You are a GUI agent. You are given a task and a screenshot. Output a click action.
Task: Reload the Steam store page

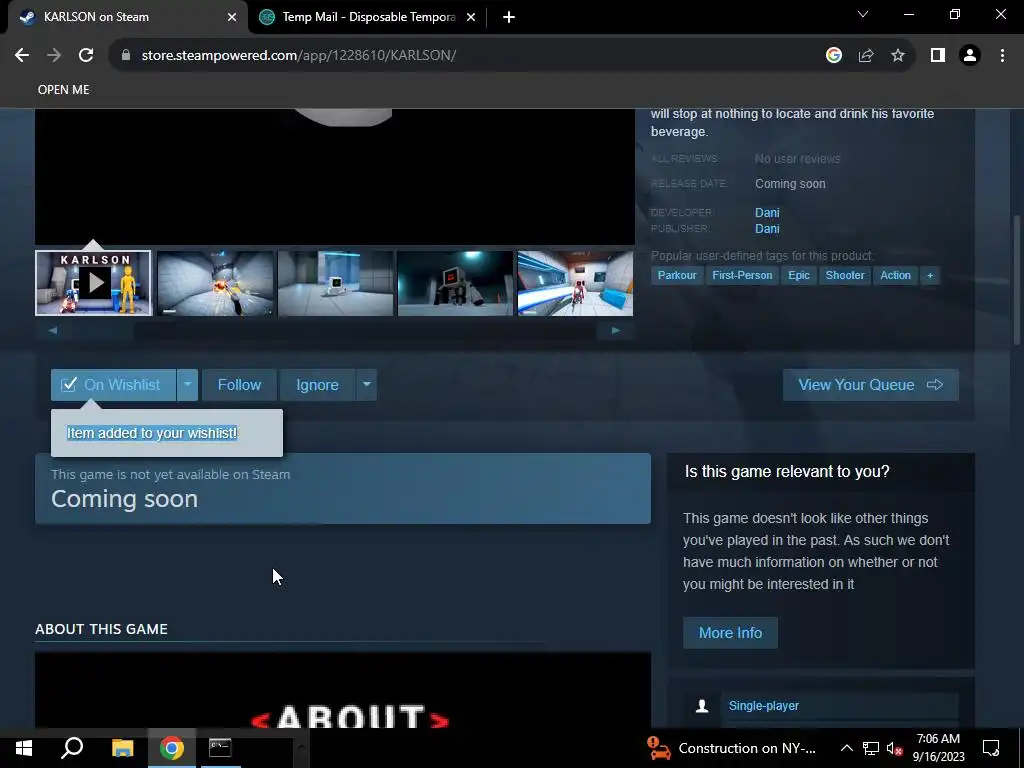[86, 56]
